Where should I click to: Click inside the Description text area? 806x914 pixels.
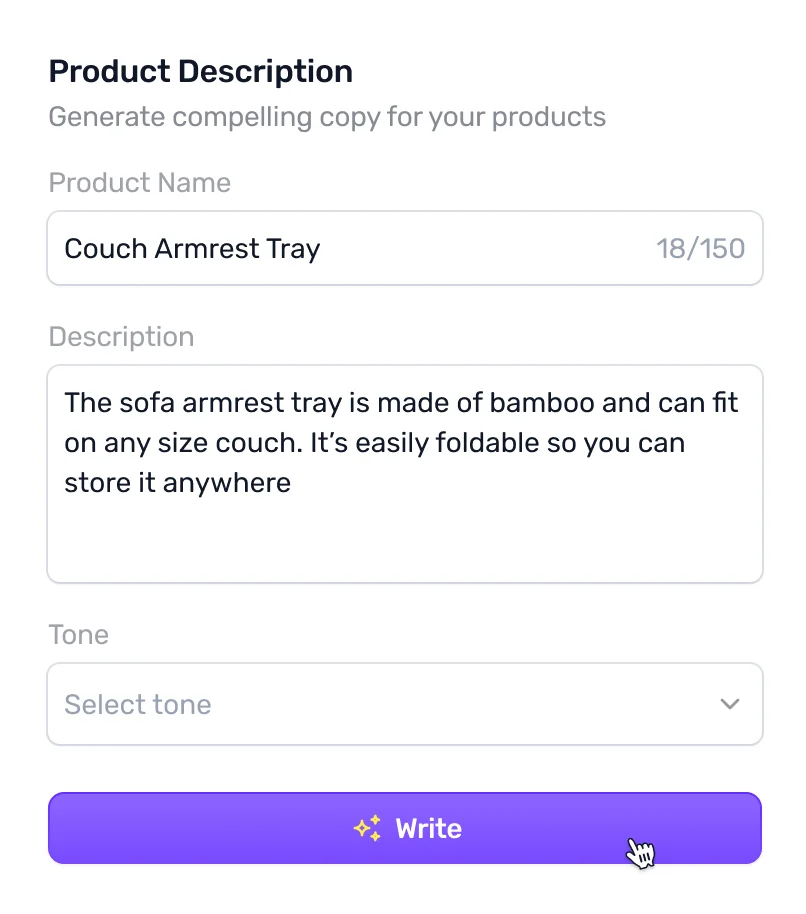pos(404,473)
